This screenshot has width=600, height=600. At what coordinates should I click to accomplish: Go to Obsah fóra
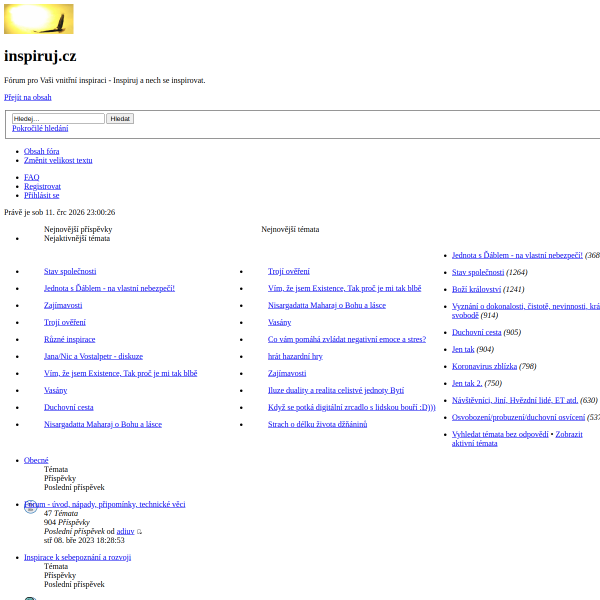pos(42,151)
